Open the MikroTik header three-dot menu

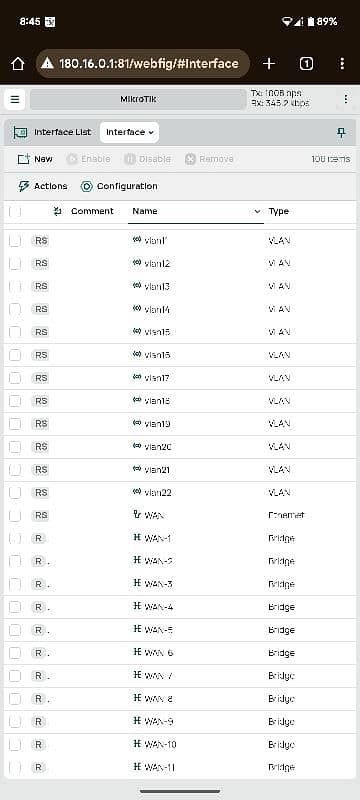click(x=346, y=99)
